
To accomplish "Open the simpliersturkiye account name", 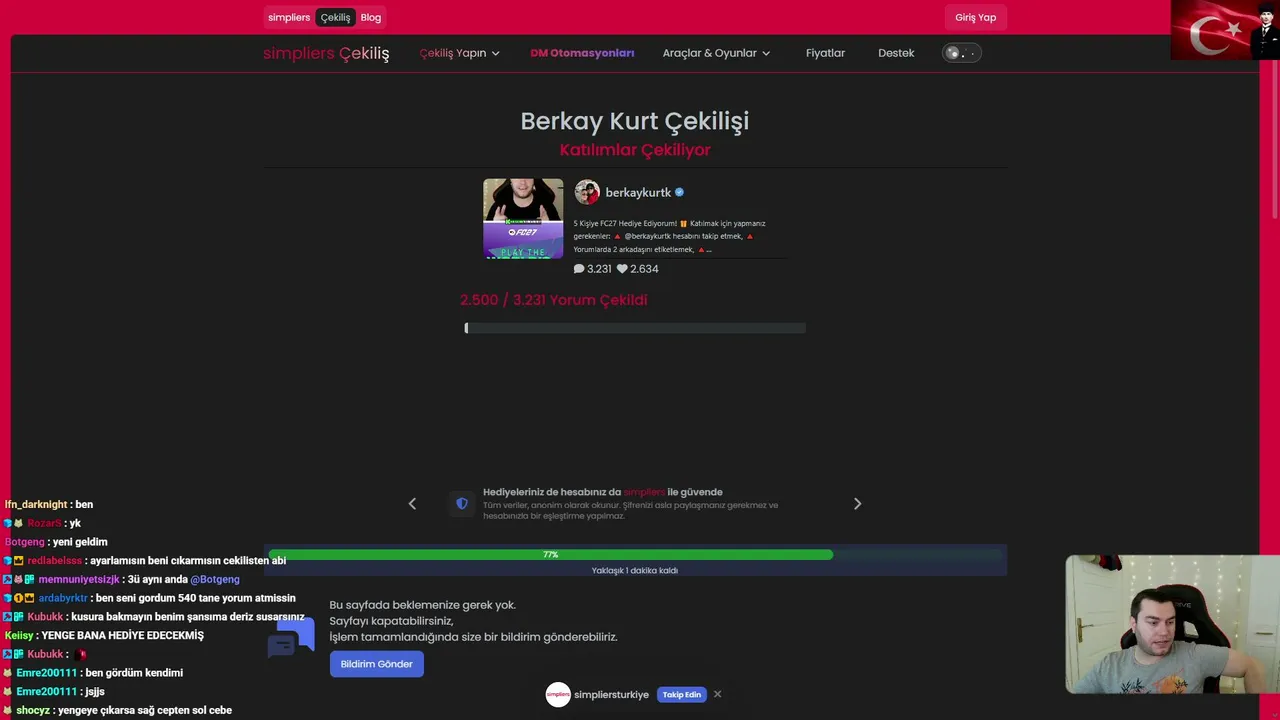I will [x=611, y=695].
